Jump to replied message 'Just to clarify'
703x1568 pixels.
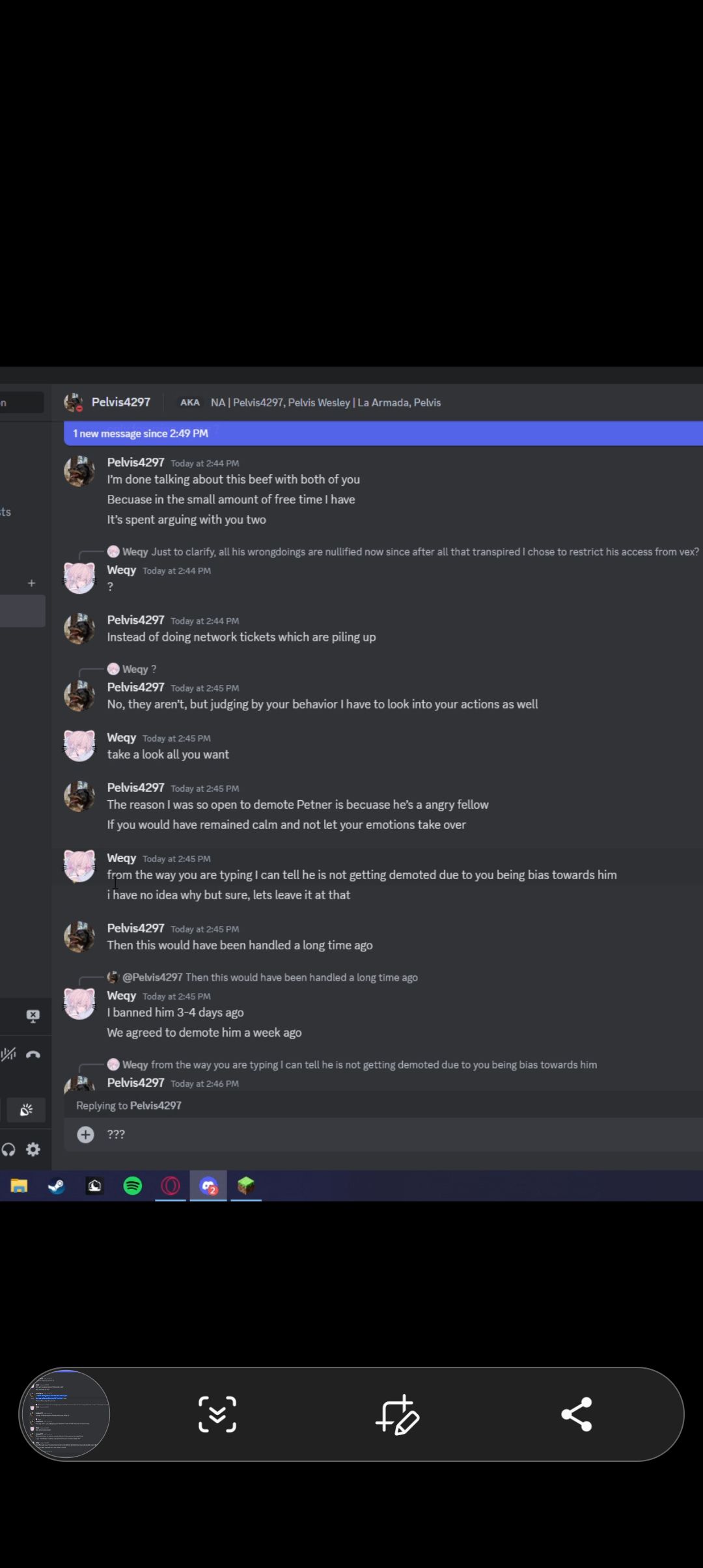click(423, 552)
